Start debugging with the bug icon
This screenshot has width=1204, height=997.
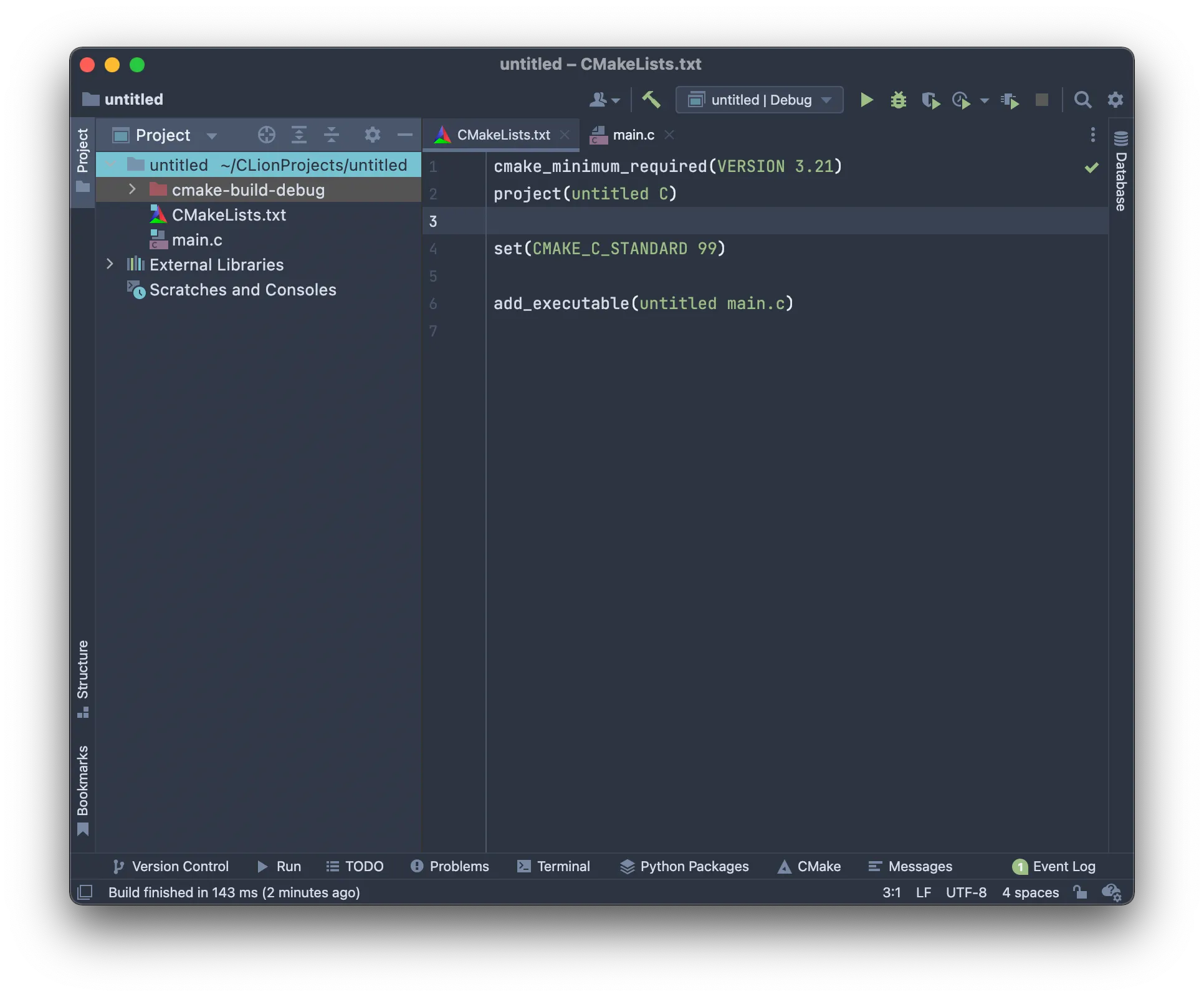pyautogui.click(x=898, y=100)
